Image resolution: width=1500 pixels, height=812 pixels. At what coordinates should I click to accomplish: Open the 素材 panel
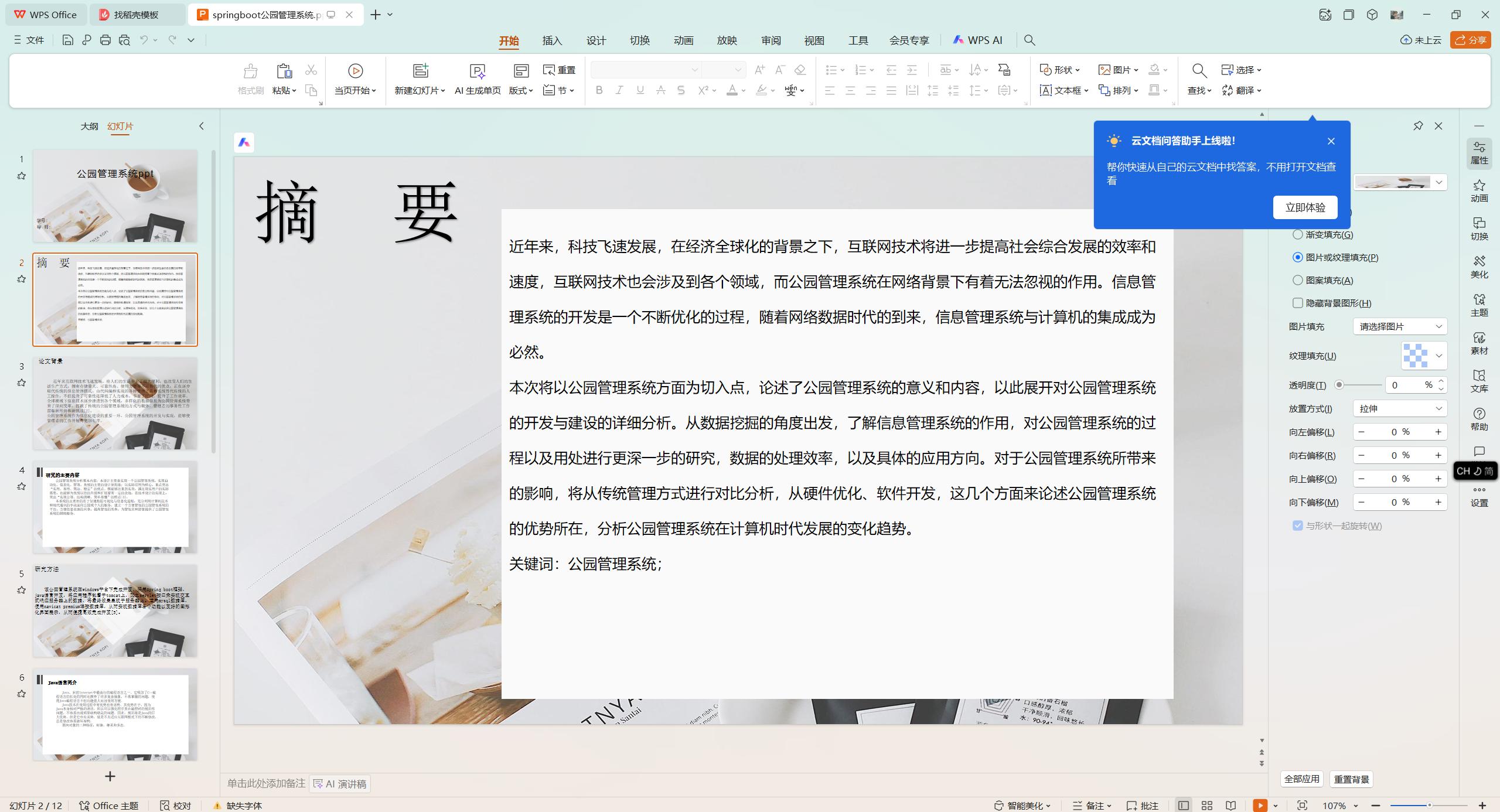pos(1479,343)
